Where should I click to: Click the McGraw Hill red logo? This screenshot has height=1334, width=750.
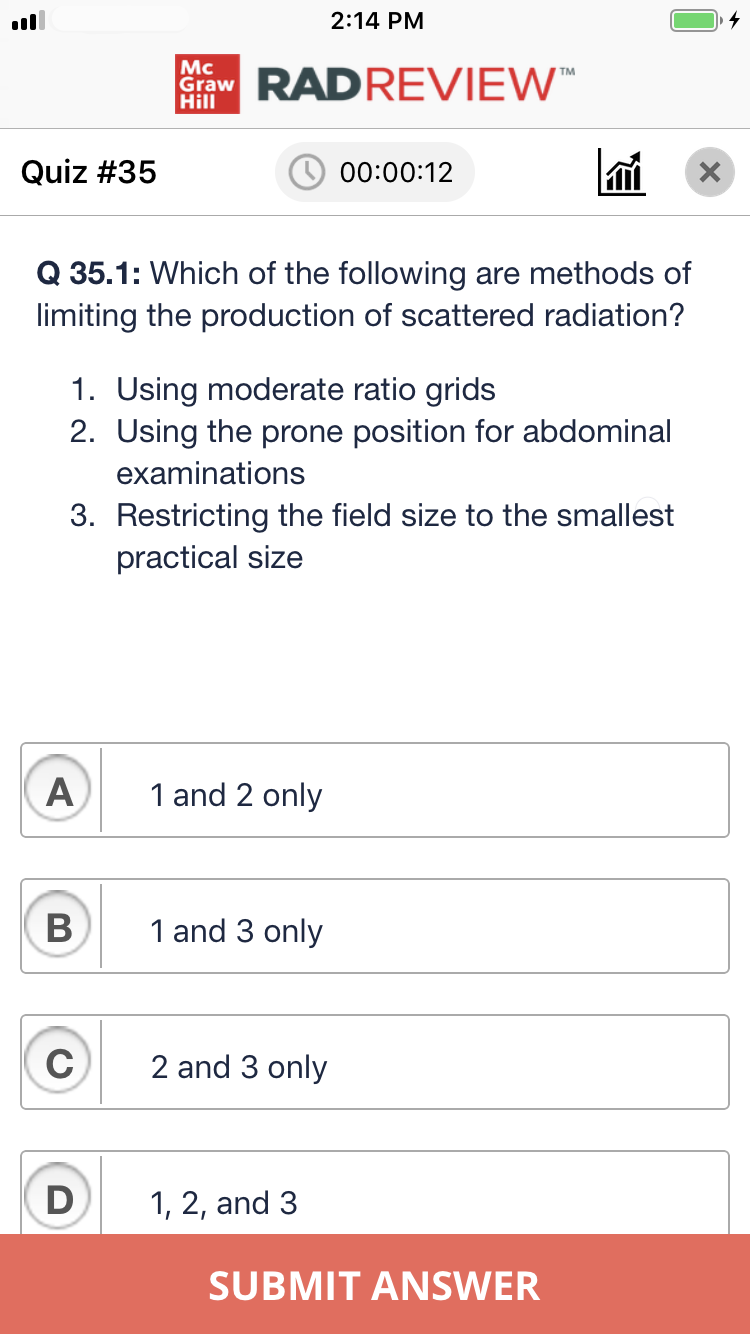click(207, 86)
